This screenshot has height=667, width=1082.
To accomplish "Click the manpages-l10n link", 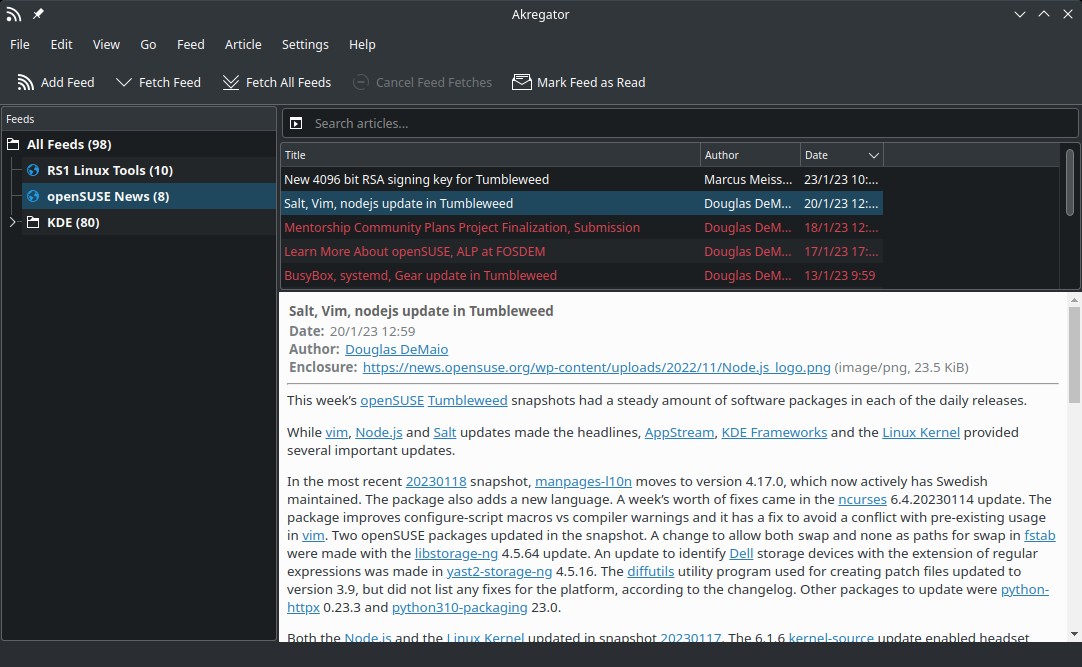I will 583,481.
